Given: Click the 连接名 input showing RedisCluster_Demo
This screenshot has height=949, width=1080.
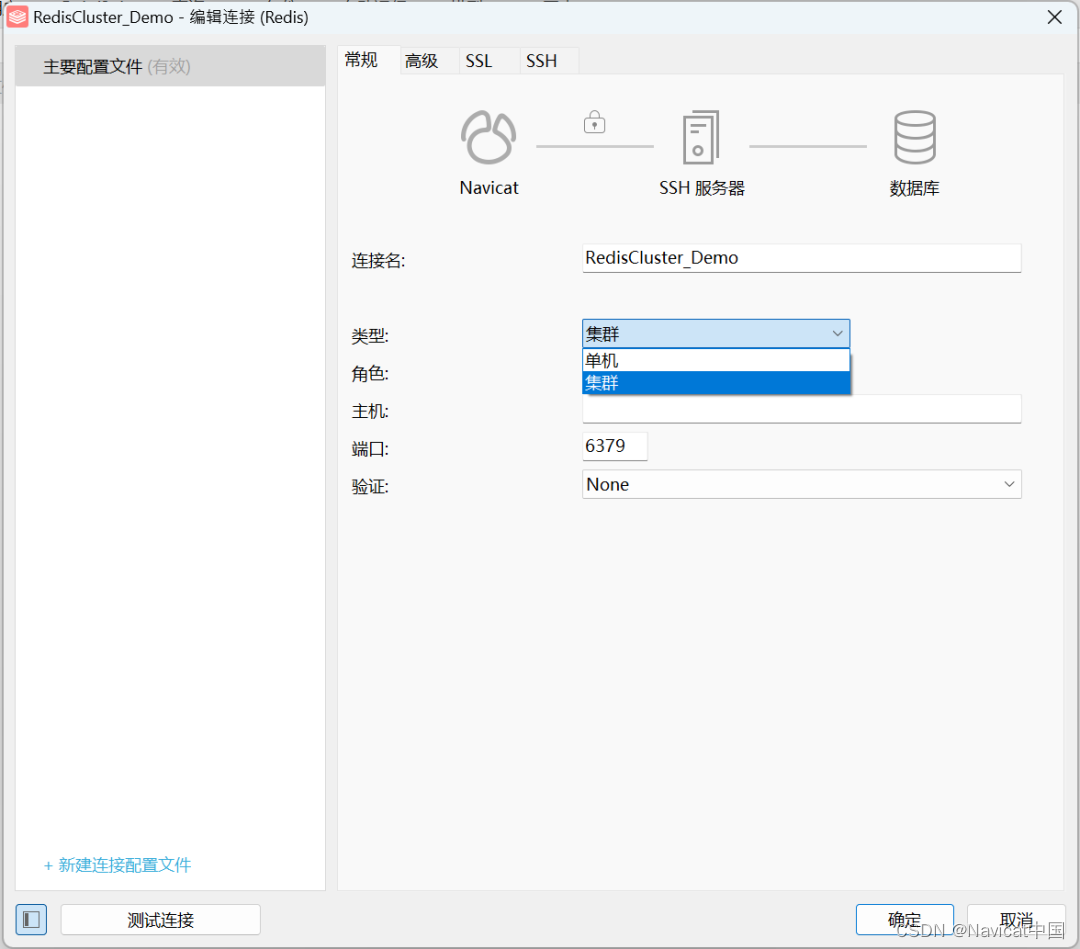Looking at the screenshot, I should pos(800,257).
